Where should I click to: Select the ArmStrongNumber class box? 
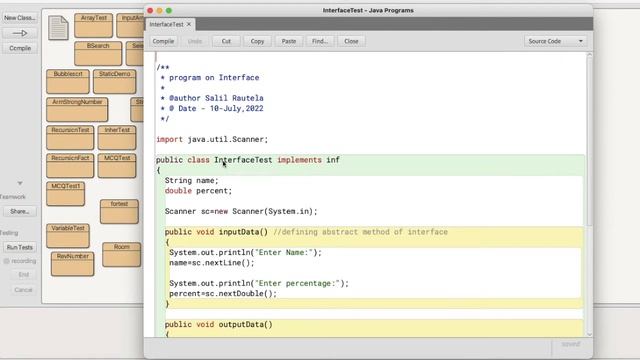(x=77, y=109)
